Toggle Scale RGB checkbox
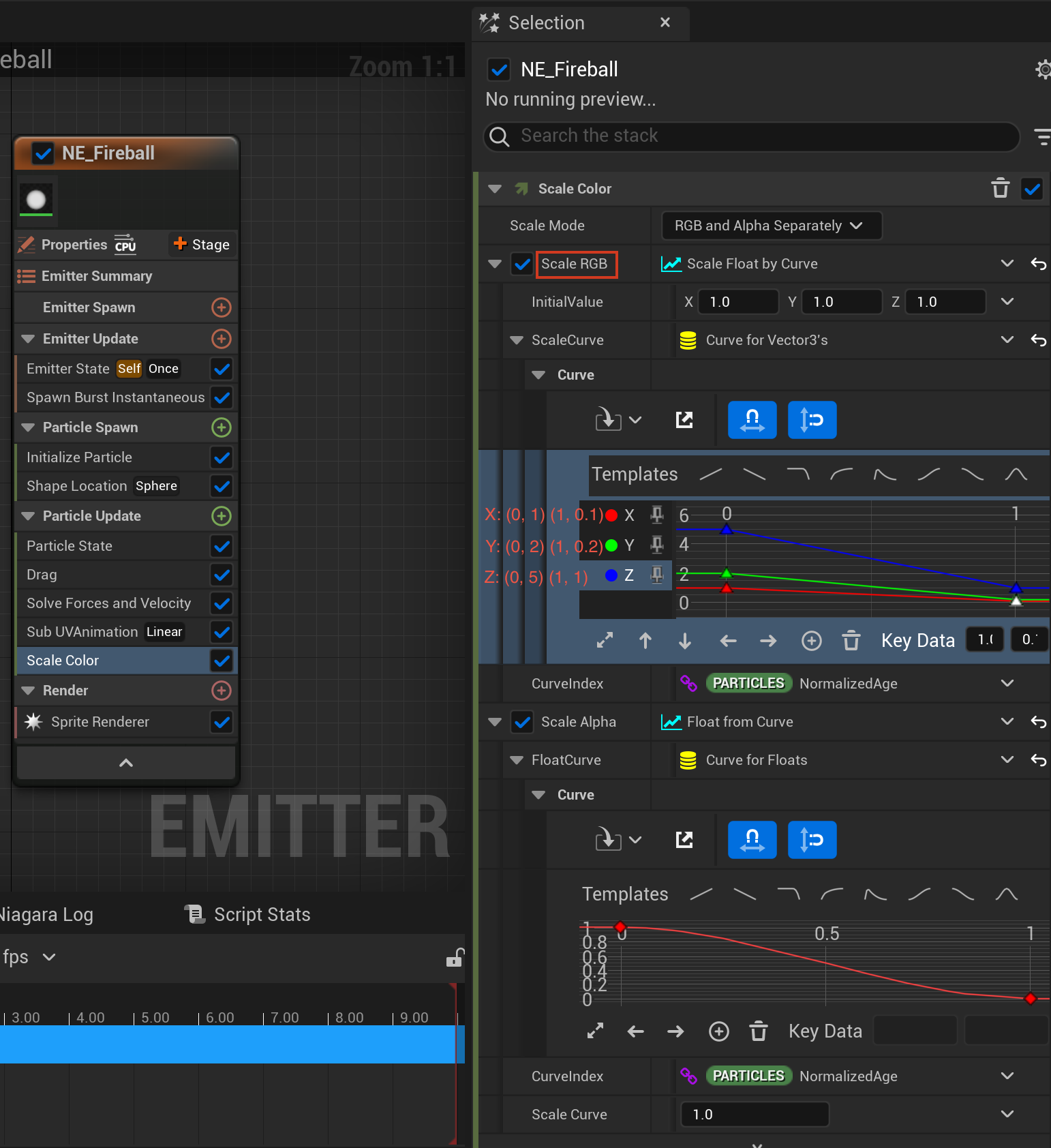 click(522, 264)
